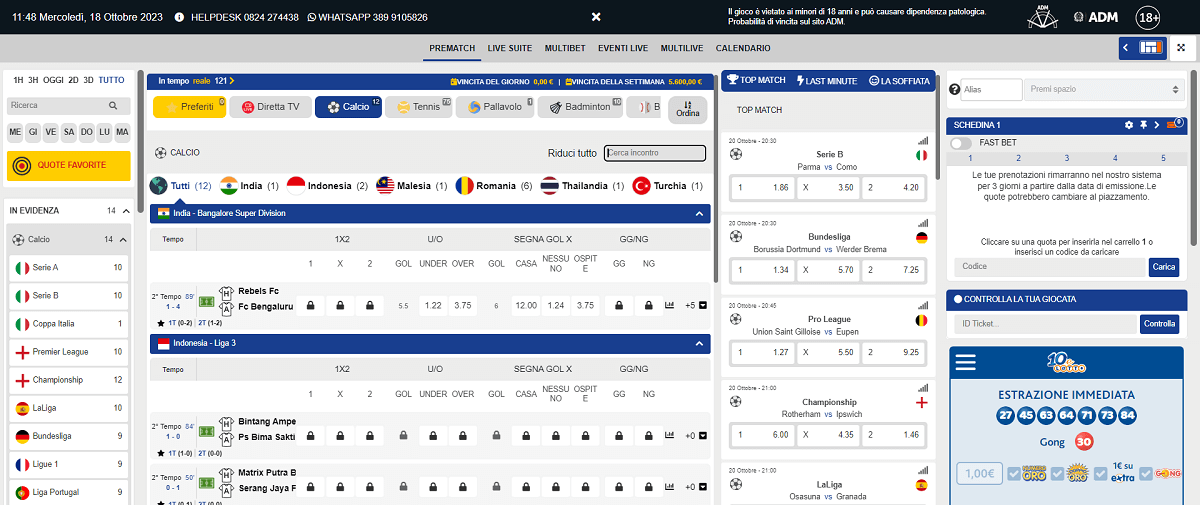The width and height of the screenshot is (1200, 505).
Task: Filter matches by Romania (6)
Action: (x=493, y=186)
